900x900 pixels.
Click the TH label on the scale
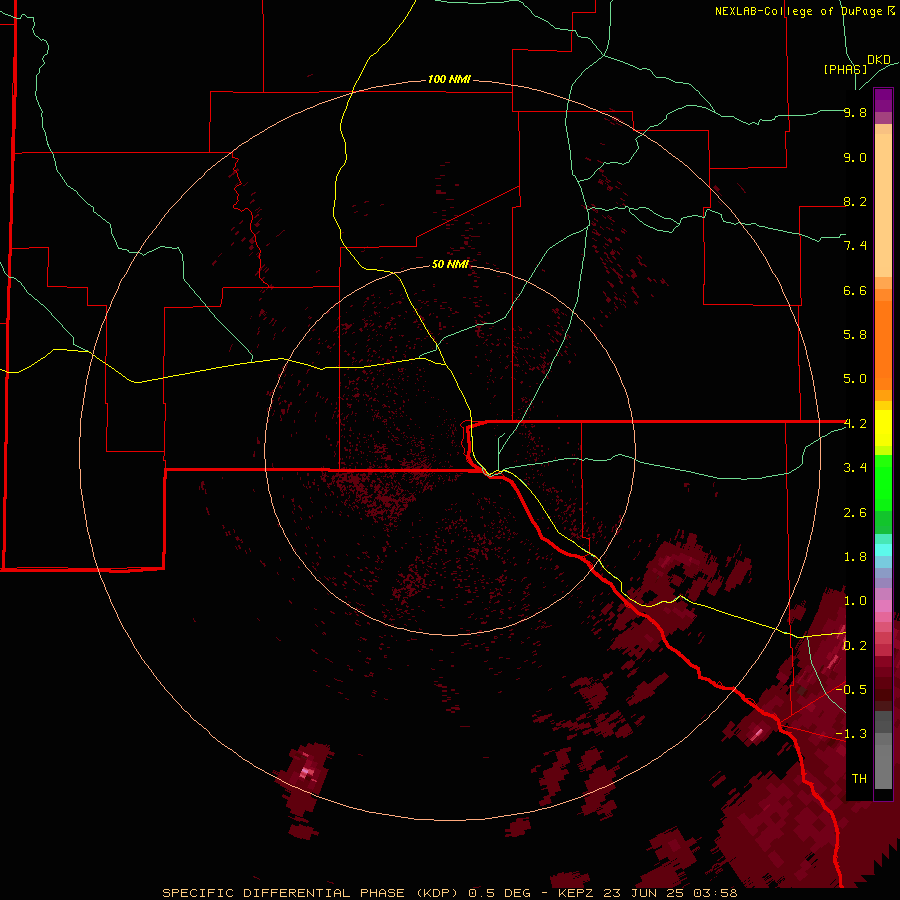[859, 779]
